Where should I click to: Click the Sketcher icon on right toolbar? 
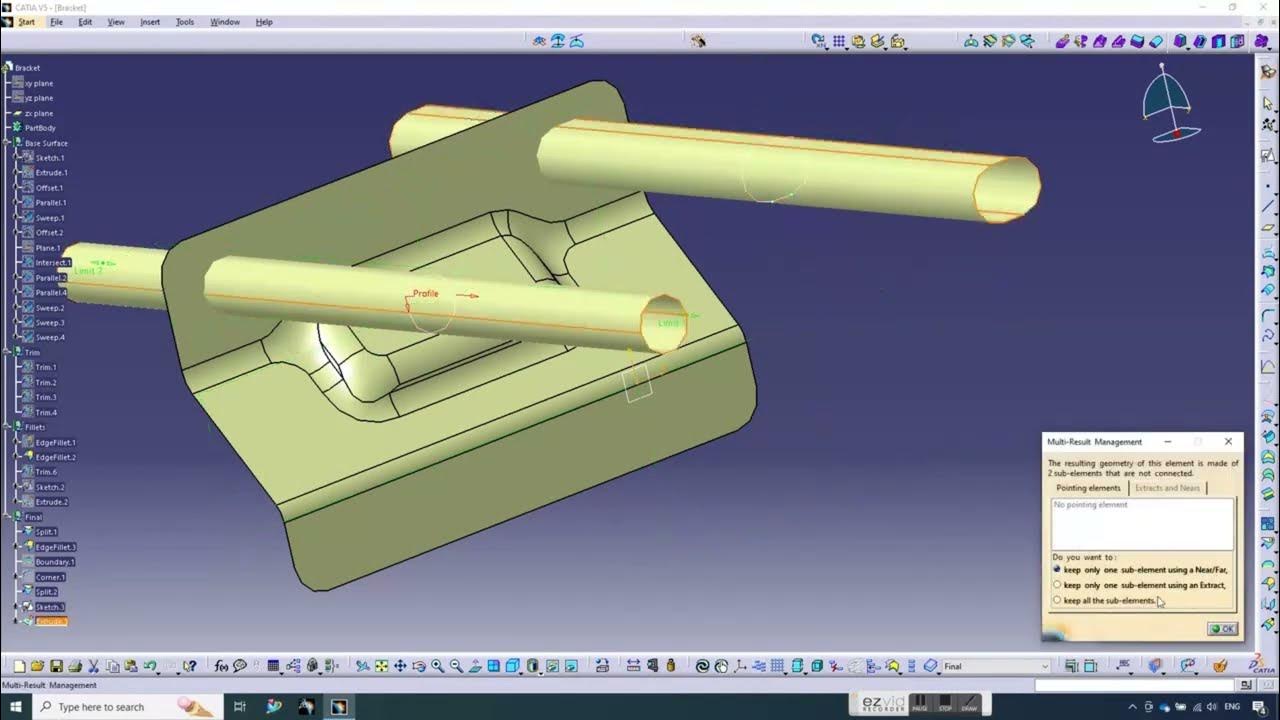(1269, 155)
